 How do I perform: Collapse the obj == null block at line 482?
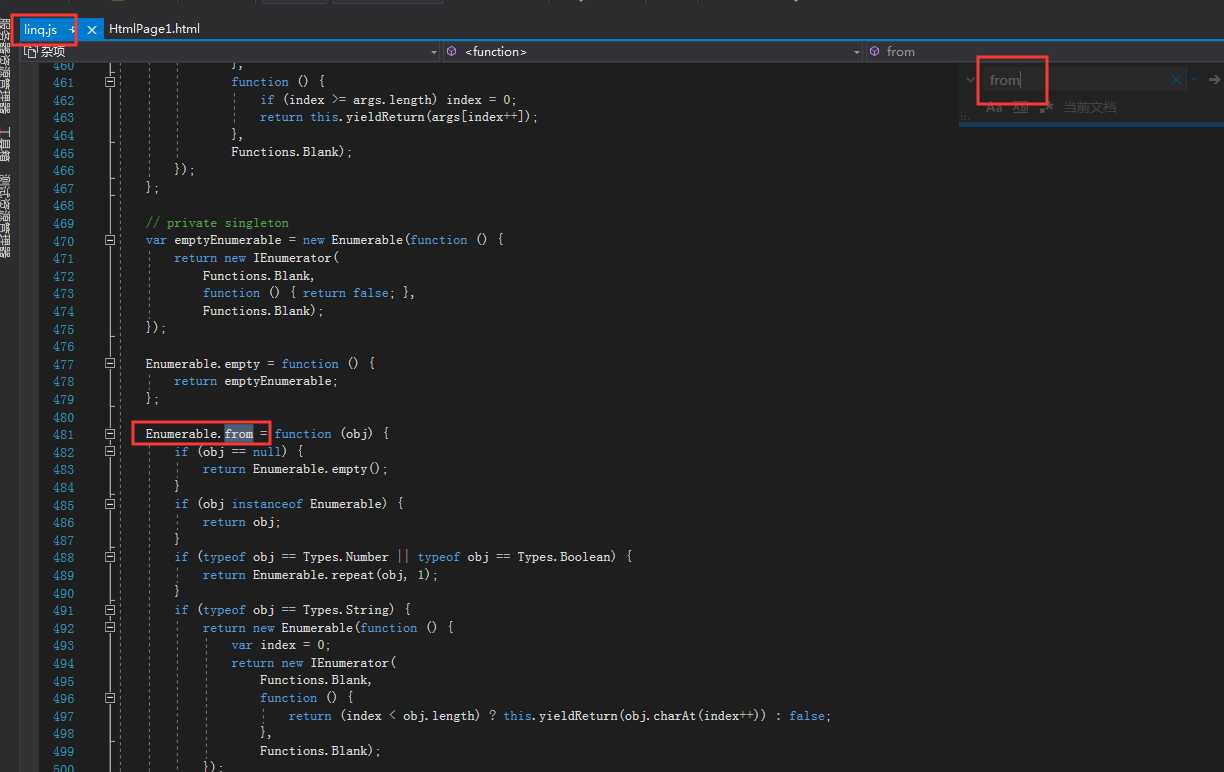point(110,452)
